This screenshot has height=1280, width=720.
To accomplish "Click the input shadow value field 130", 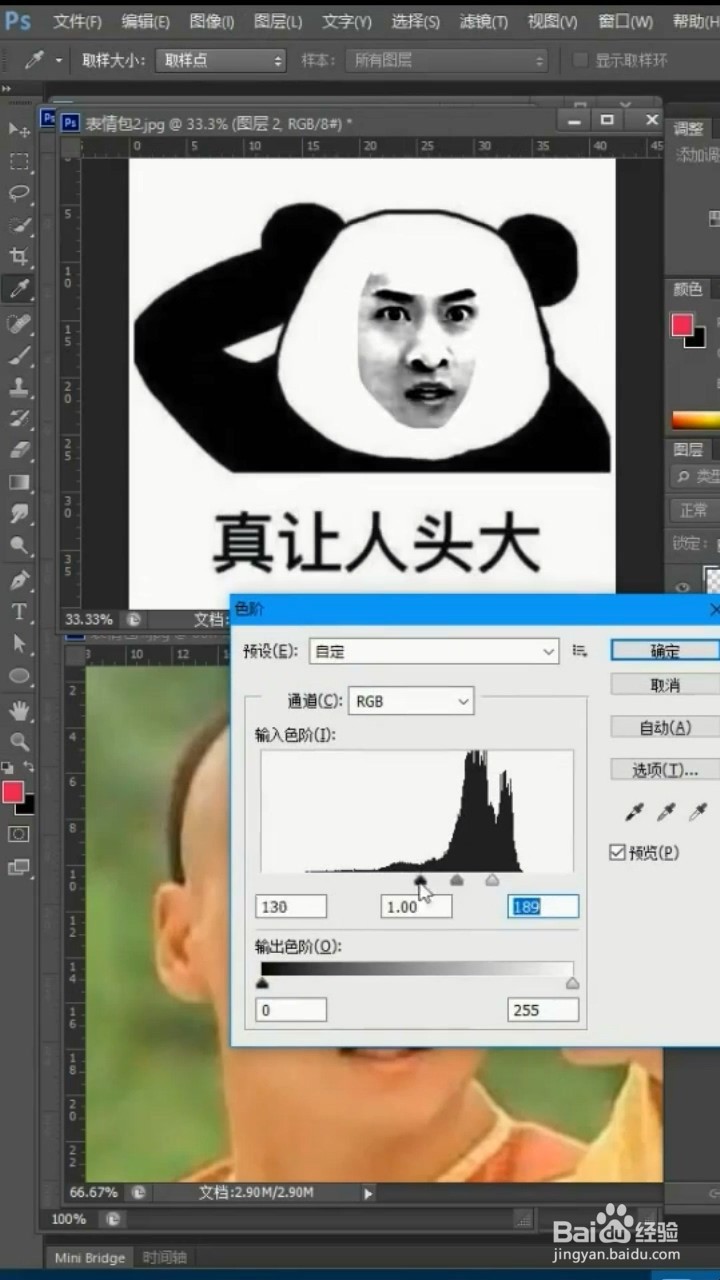I will [x=291, y=907].
